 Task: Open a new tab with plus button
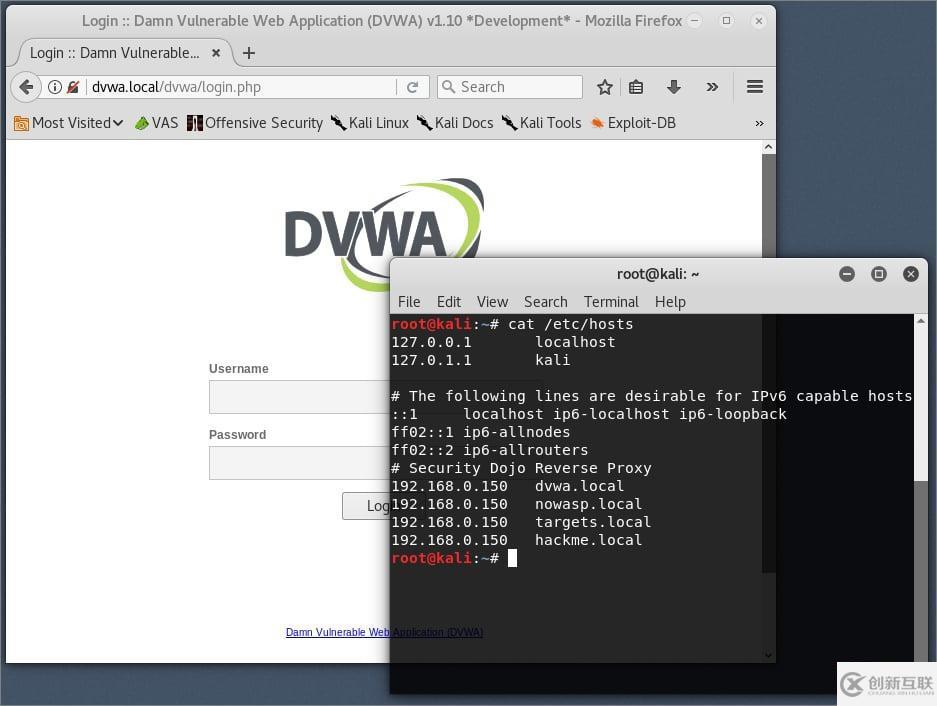(249, 53)
